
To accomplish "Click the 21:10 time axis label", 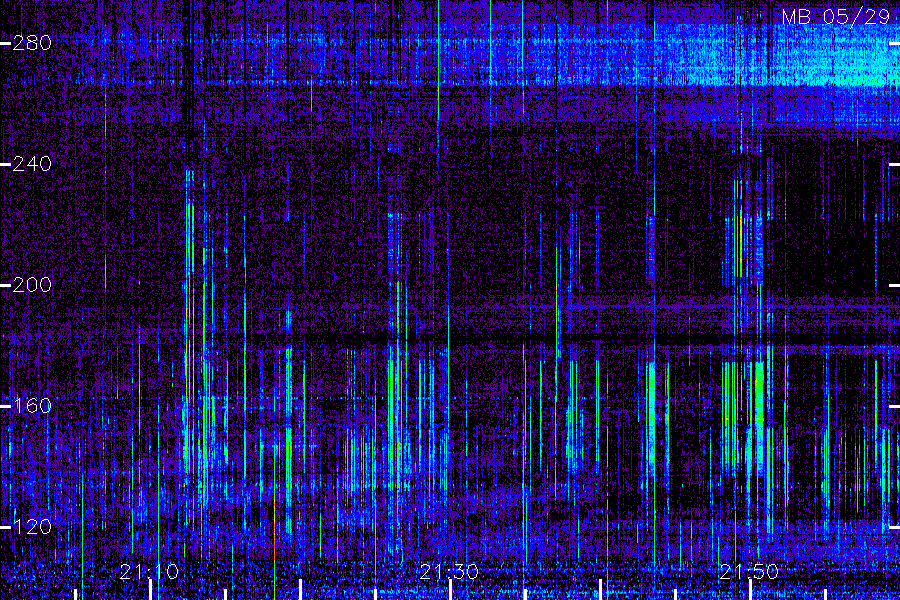I will click(149, 572).
